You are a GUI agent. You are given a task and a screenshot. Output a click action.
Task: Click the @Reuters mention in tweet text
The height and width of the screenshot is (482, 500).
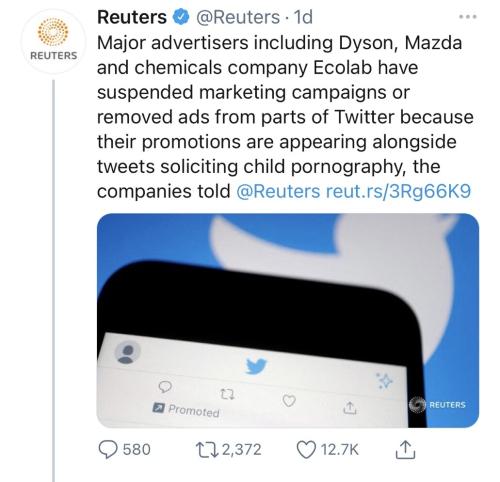(x=278, y=191)
